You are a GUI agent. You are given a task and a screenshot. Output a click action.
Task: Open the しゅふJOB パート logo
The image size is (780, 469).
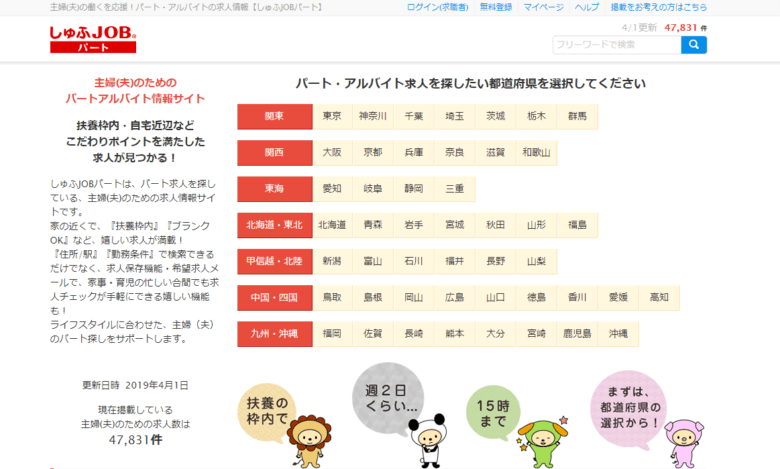pos(93,39)
